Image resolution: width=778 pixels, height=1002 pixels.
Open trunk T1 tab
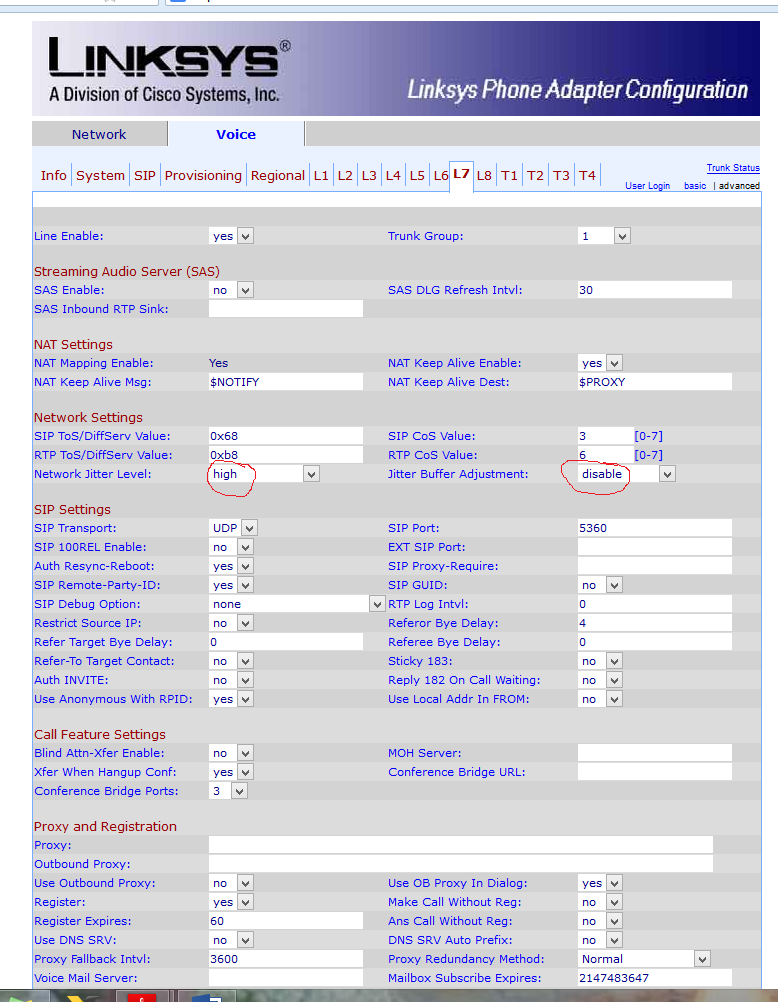pyautogui.click(x=509, y=175)
